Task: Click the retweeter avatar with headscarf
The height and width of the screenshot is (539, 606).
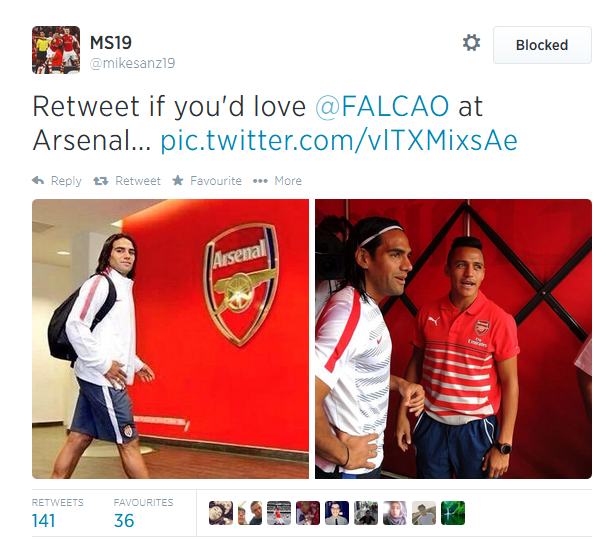Action: [395, 513]
